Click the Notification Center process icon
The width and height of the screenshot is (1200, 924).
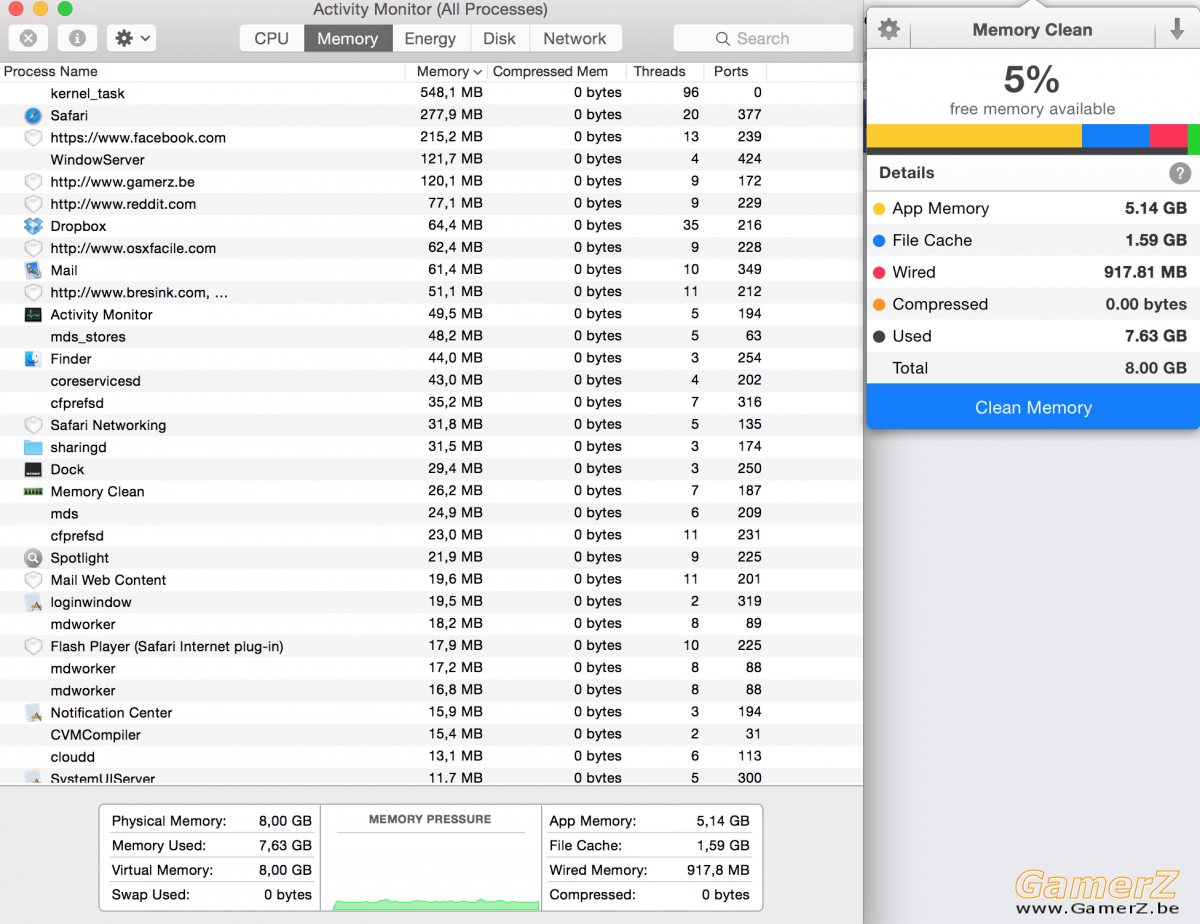pyautogui.click(x=33, y=713)
